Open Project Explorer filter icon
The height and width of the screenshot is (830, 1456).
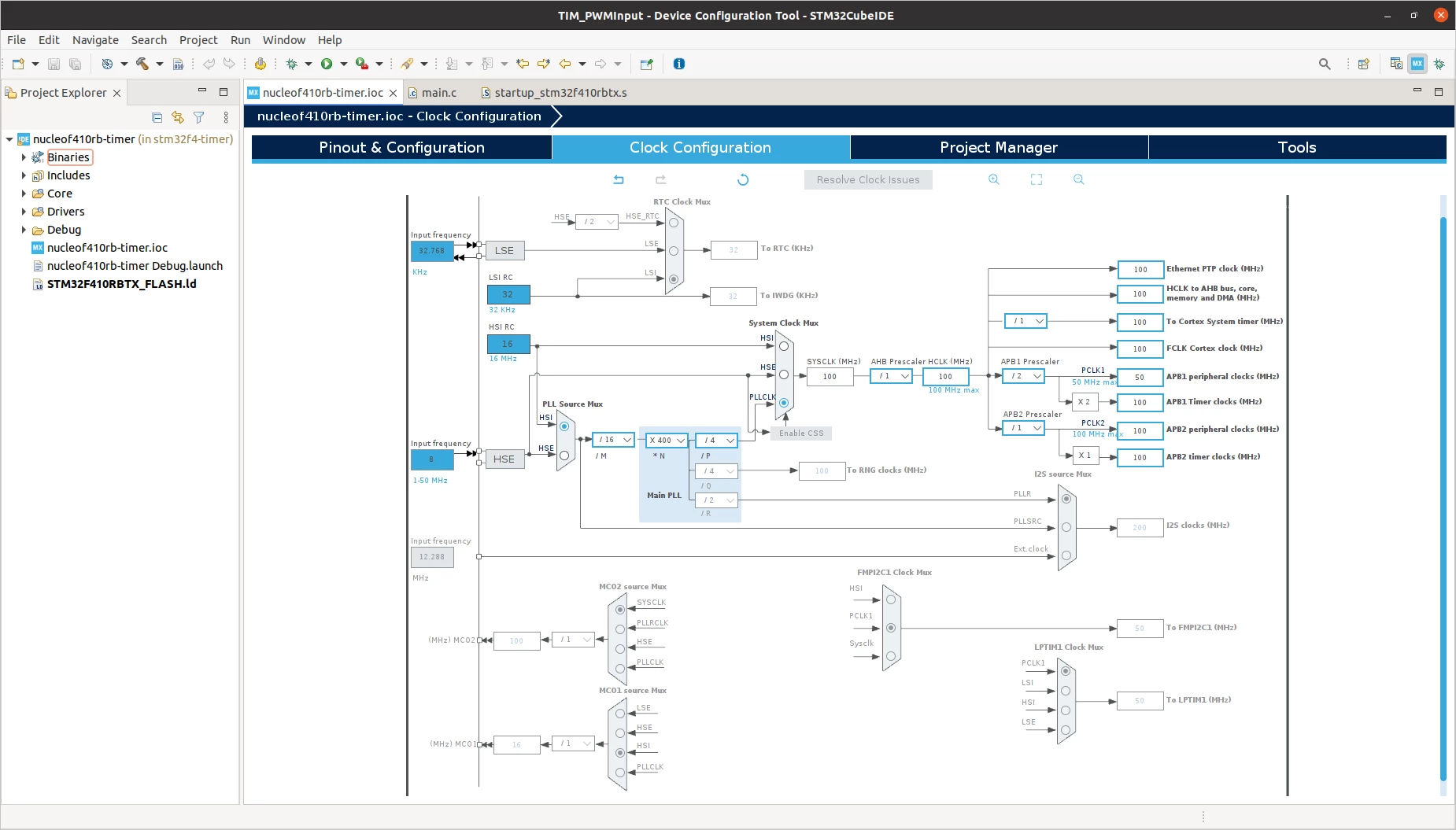click(199, 117)
